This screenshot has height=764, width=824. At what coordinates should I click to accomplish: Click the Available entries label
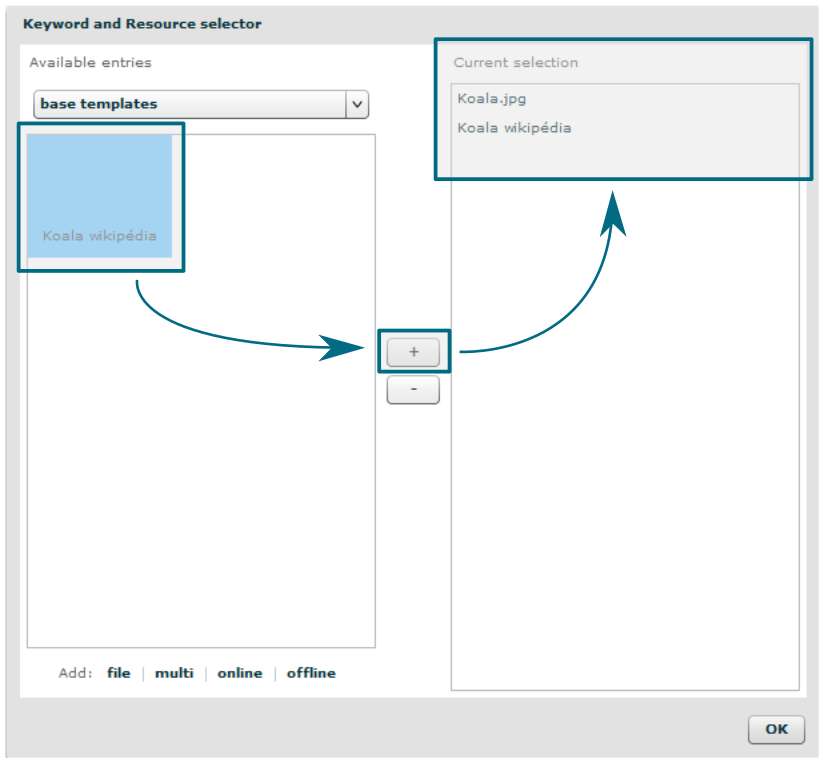point(90,62)
